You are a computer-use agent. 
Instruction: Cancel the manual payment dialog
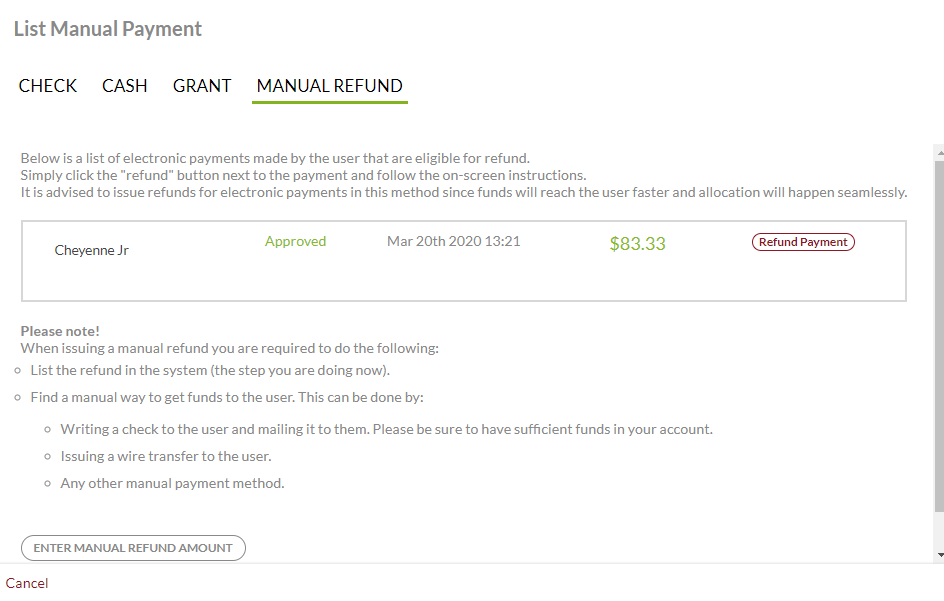tap(27, 583)
